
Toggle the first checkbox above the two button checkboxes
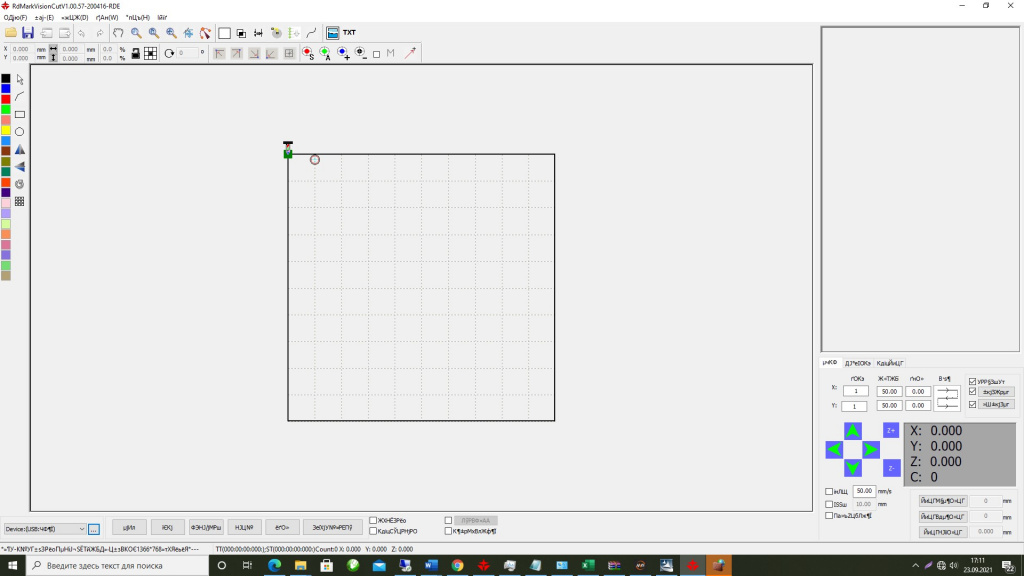coord(972,381)
